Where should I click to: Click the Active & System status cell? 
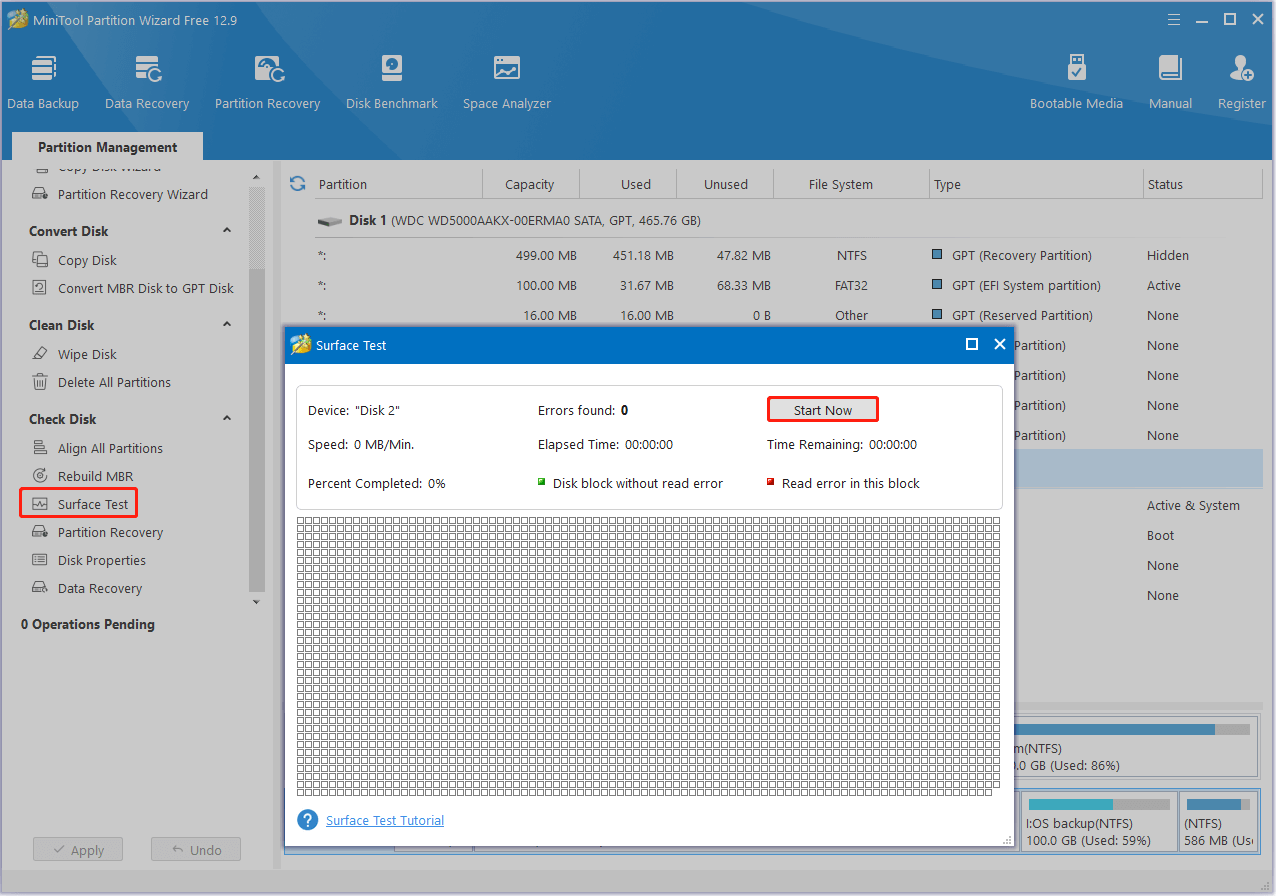click(1193, 505)
